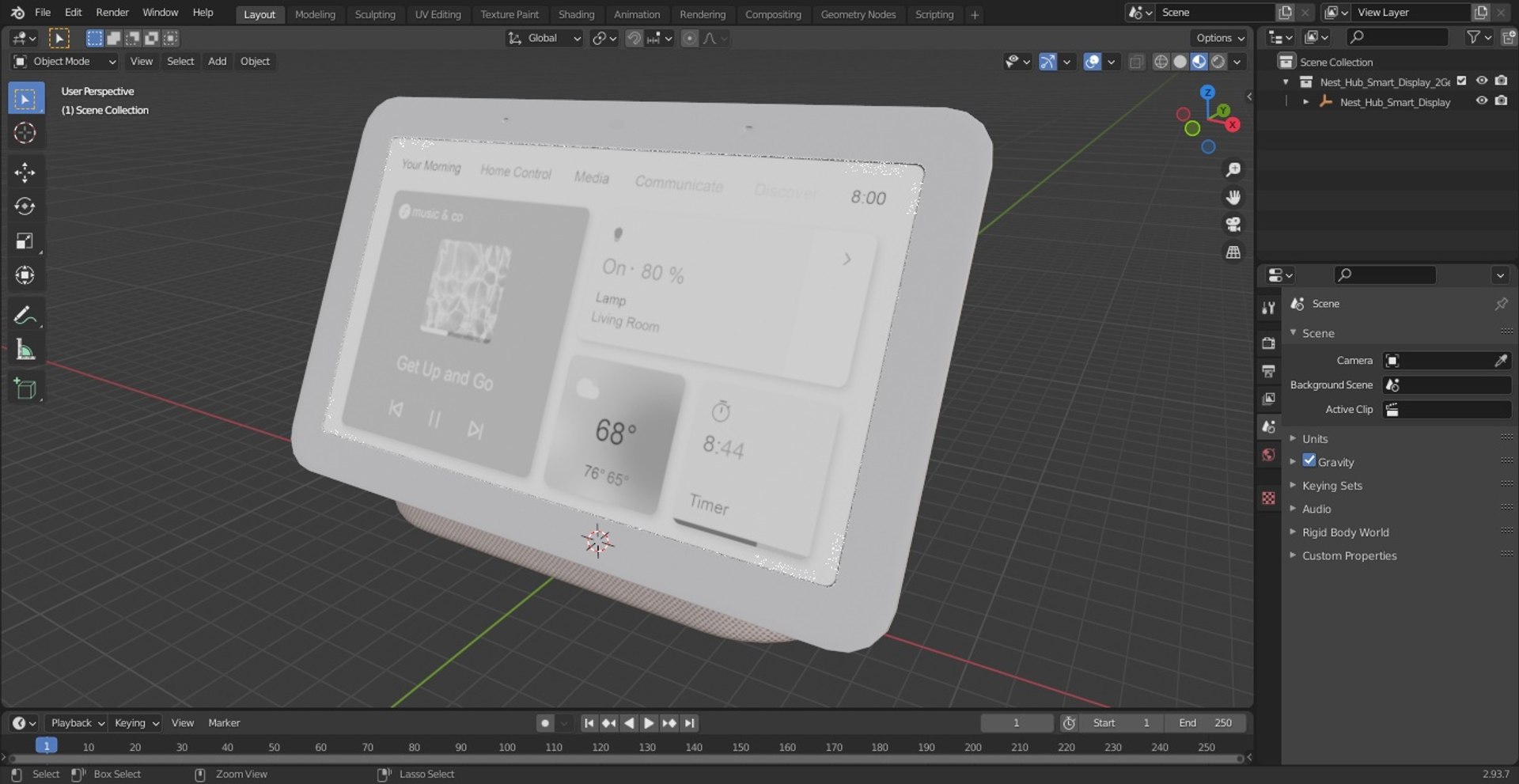Select wireframe viewport shading
This screenshot has height=784, width=1519.
point(1161,62)
